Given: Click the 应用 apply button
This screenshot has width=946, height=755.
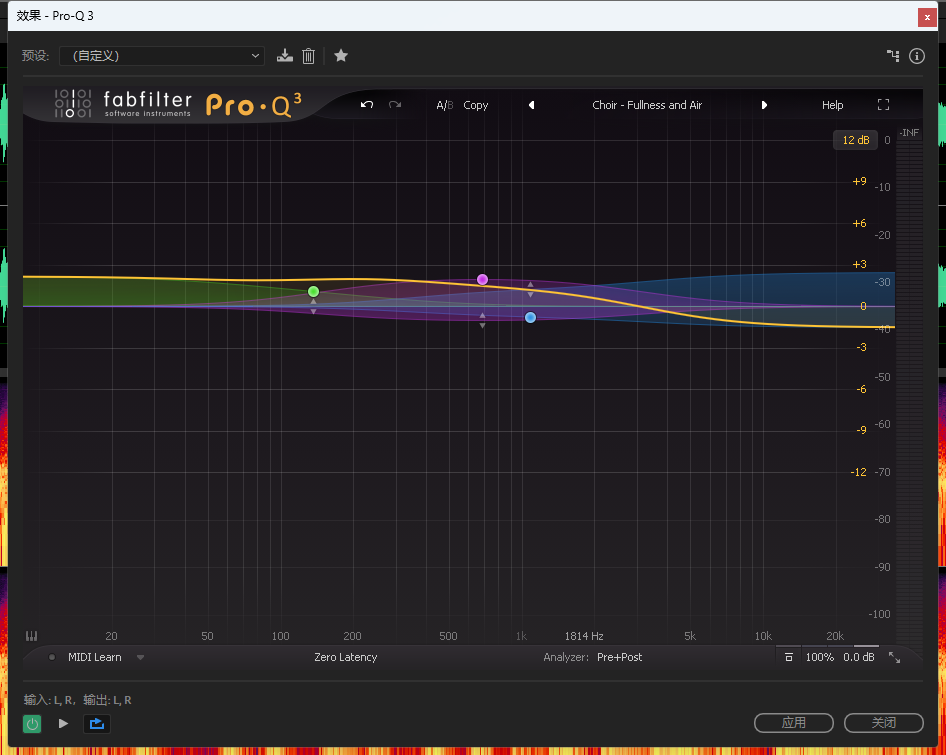Looking at the screenshot, I should point(794,722).
